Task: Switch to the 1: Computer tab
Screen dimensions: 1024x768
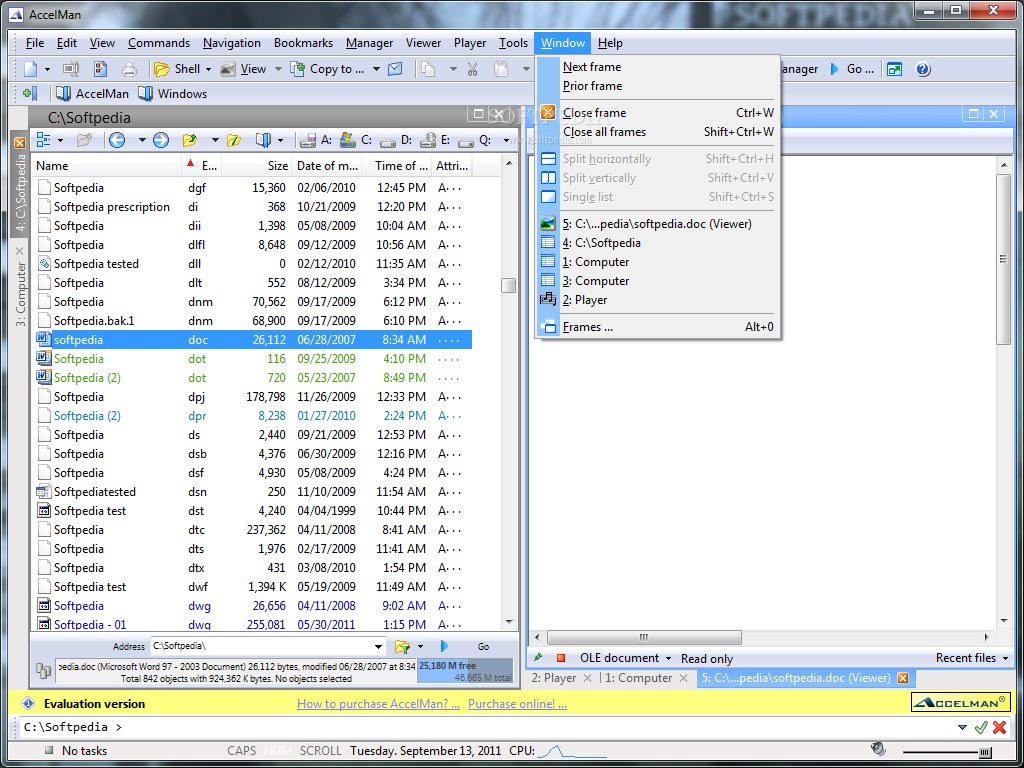Action: point(645,678)
